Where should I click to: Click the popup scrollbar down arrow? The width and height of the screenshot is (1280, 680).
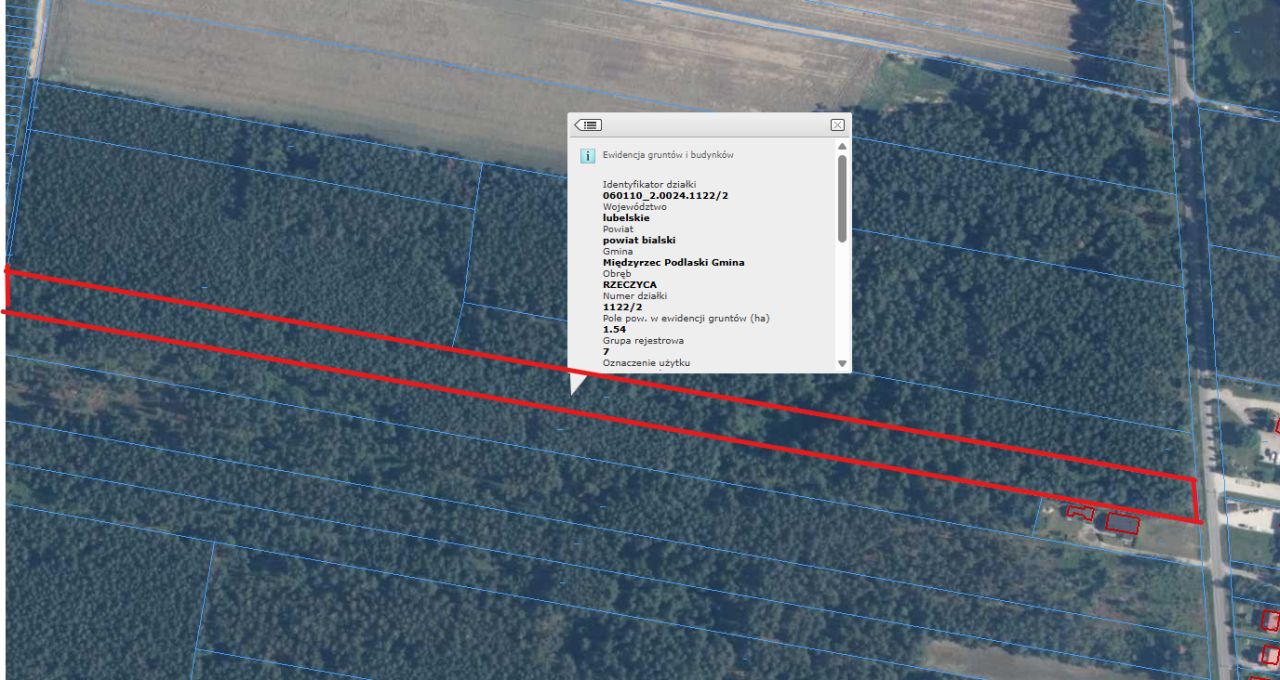point(842,364)
